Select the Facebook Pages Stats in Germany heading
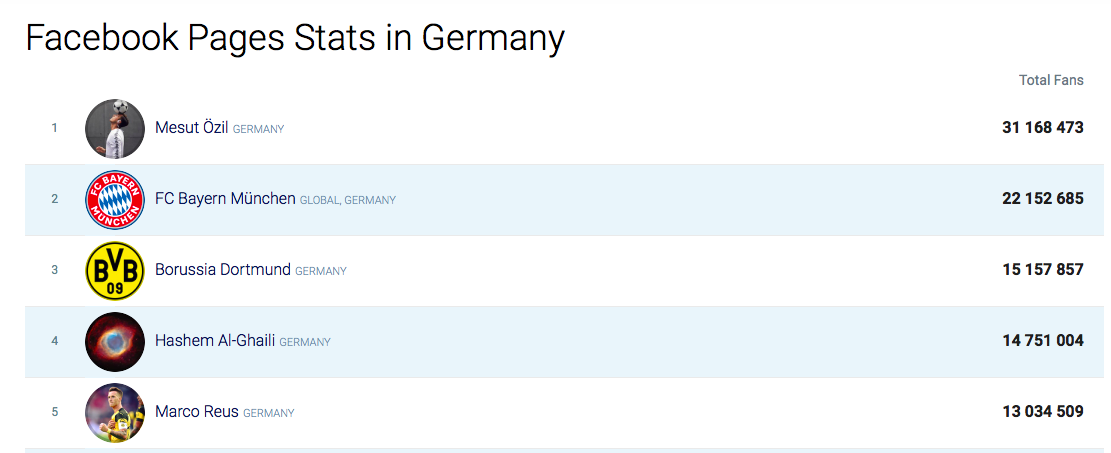Screen dimensions: 1111x453 [295, 38]
